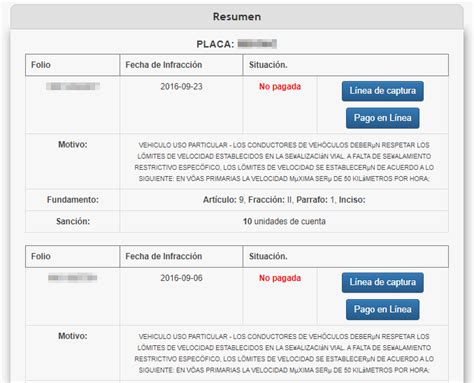Viewport: 474px width, 383px height.
Task: Select the Fundamento Artículo 9 text
Action: 284,200
